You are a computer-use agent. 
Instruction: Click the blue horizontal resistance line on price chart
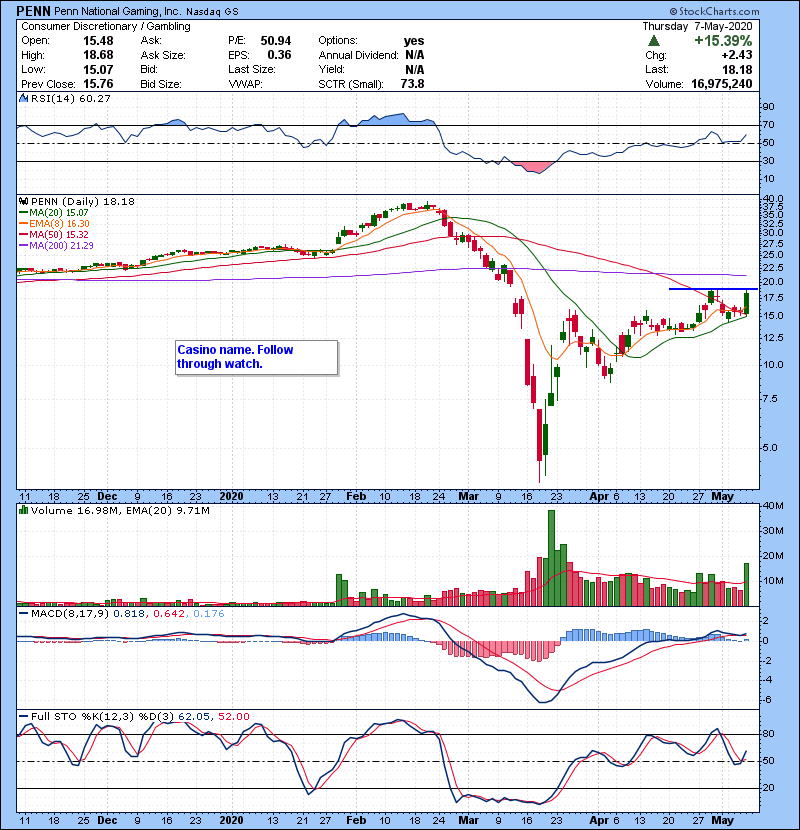pos(713,289)
